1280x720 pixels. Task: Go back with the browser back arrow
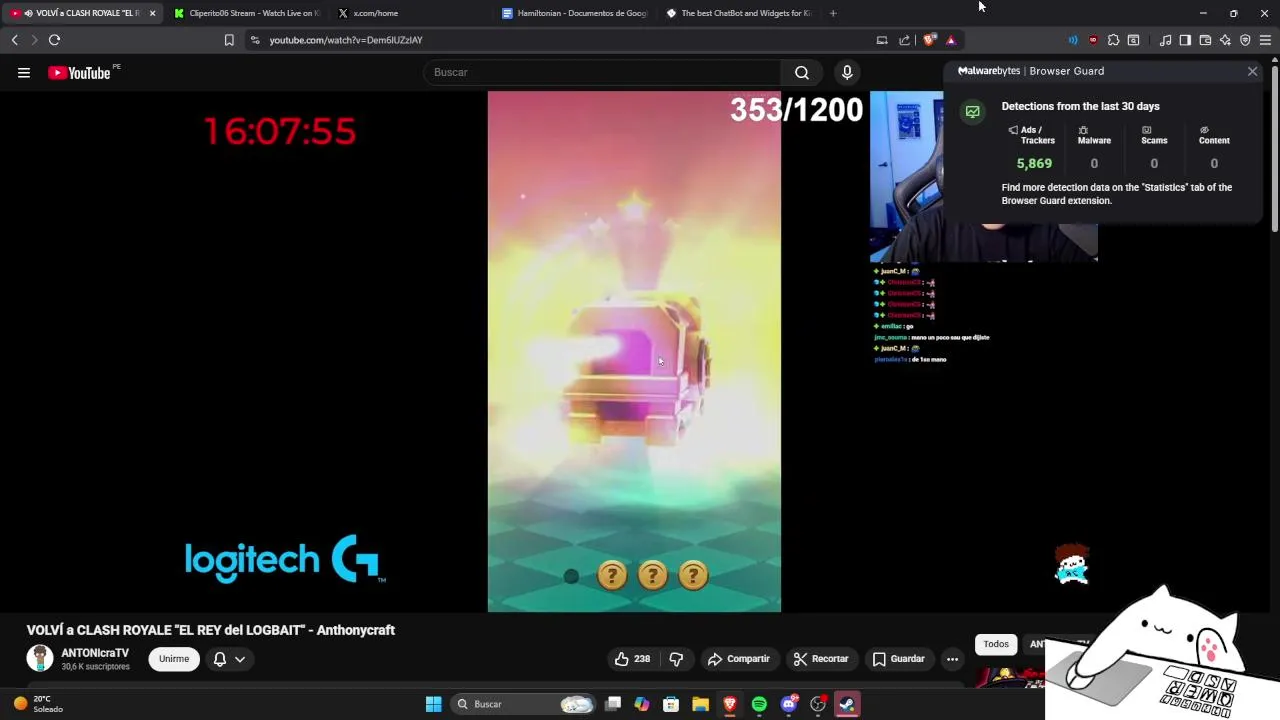click(x=14, y=40)
